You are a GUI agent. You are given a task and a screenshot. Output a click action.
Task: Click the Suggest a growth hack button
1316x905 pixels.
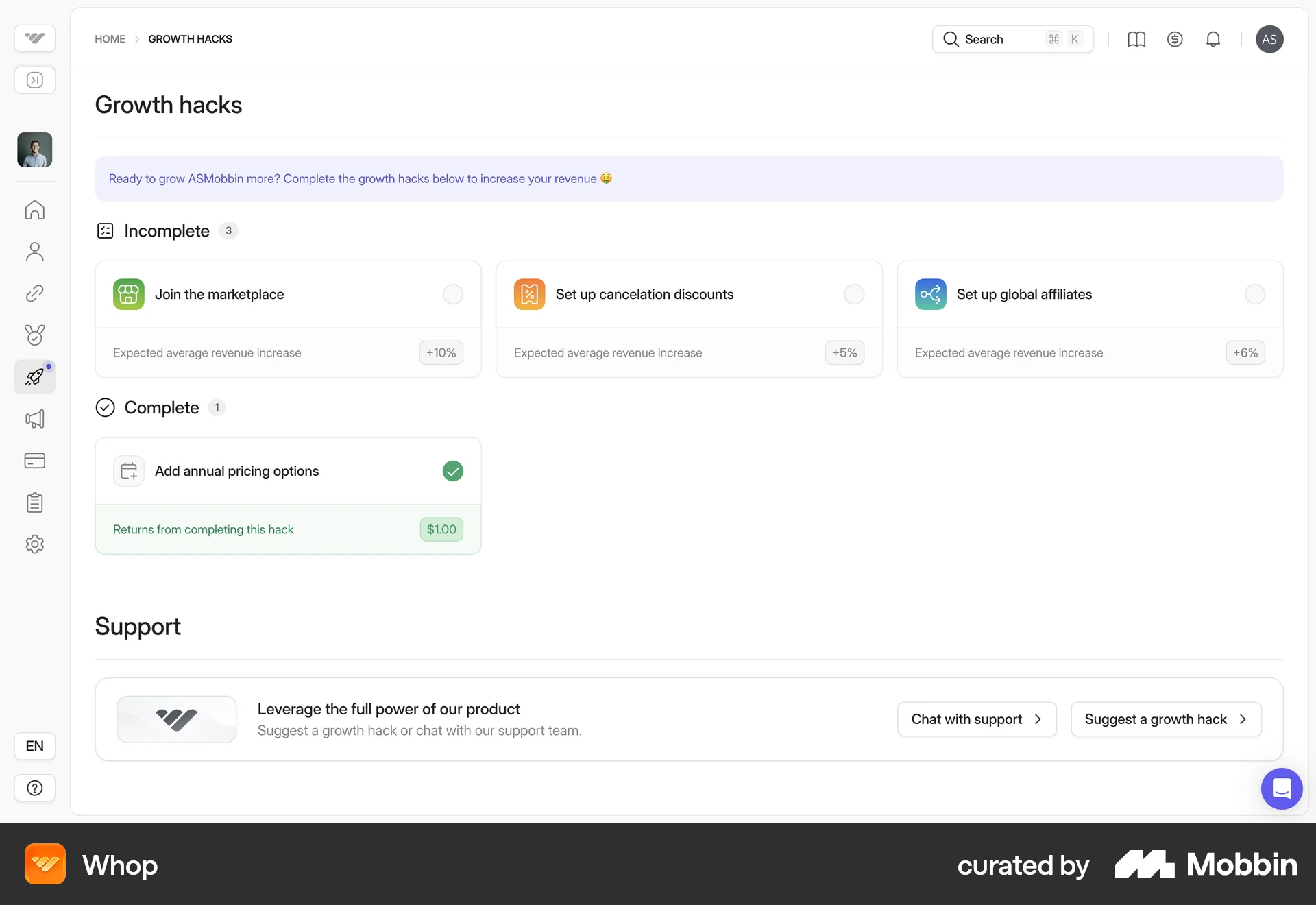(1165, 719)
